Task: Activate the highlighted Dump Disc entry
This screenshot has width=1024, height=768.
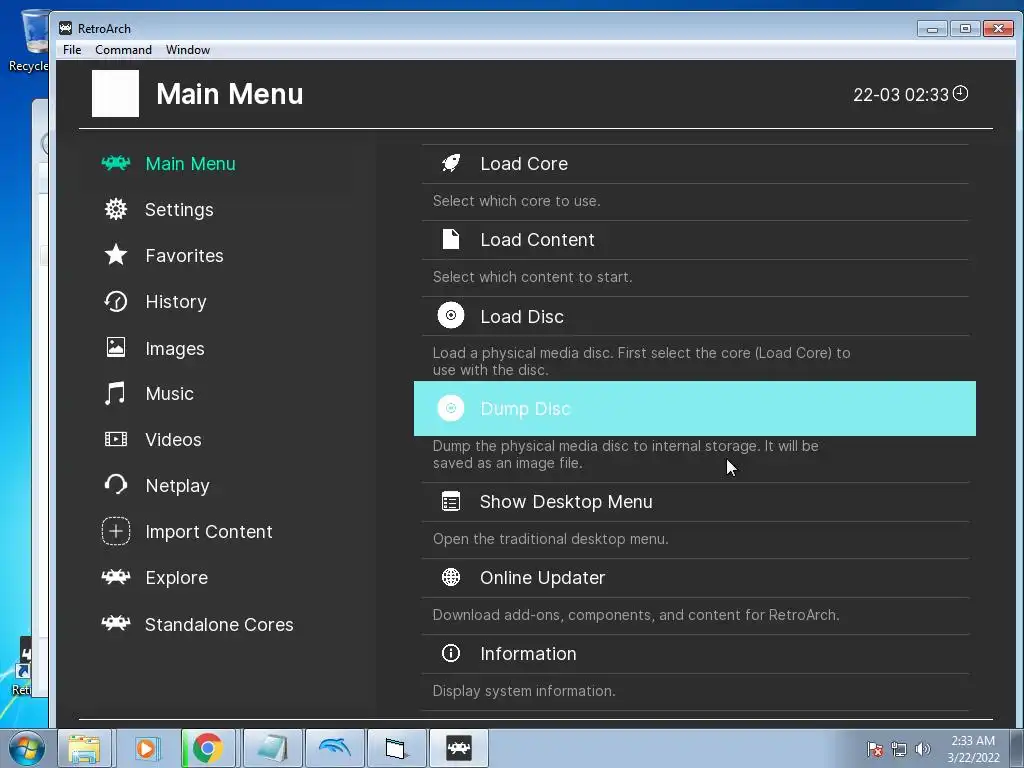Action: coord(695,408)
